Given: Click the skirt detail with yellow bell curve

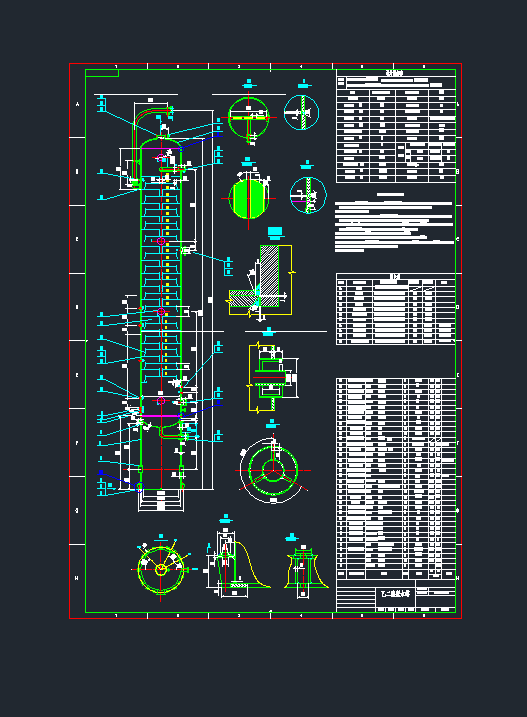Looking at the screenshot, I should pos(238,565).
